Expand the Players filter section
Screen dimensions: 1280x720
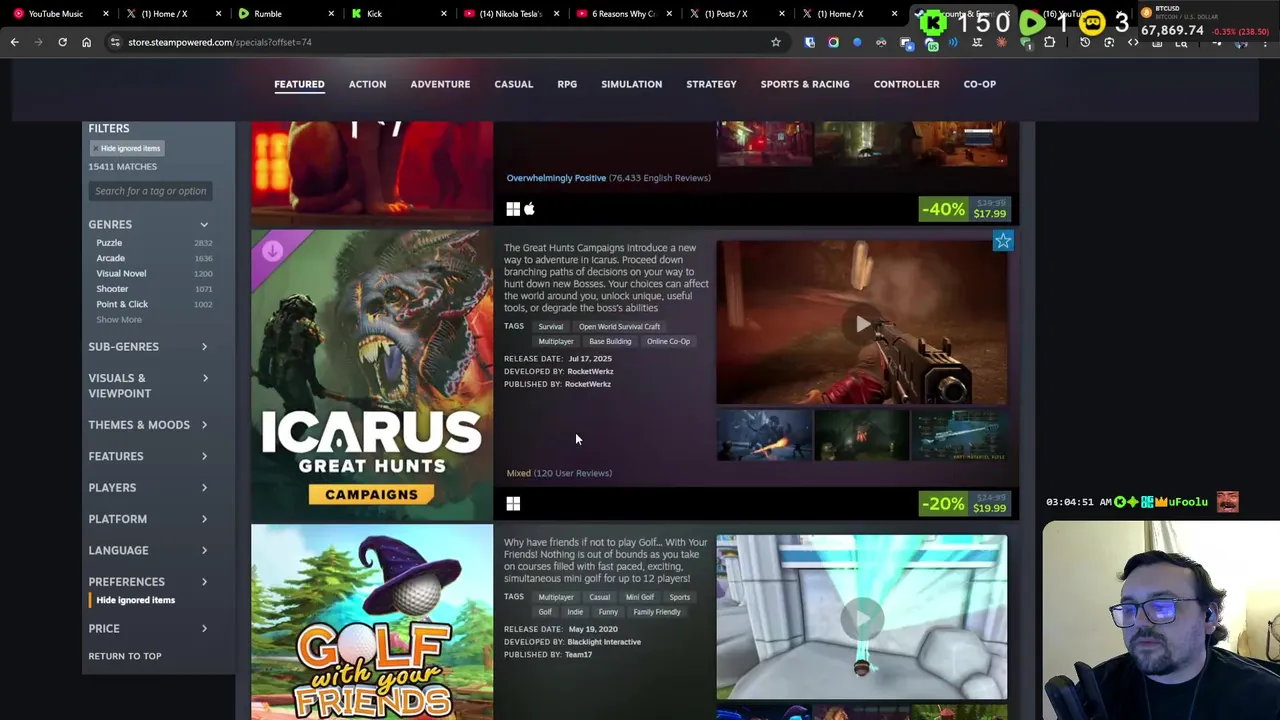148,488
